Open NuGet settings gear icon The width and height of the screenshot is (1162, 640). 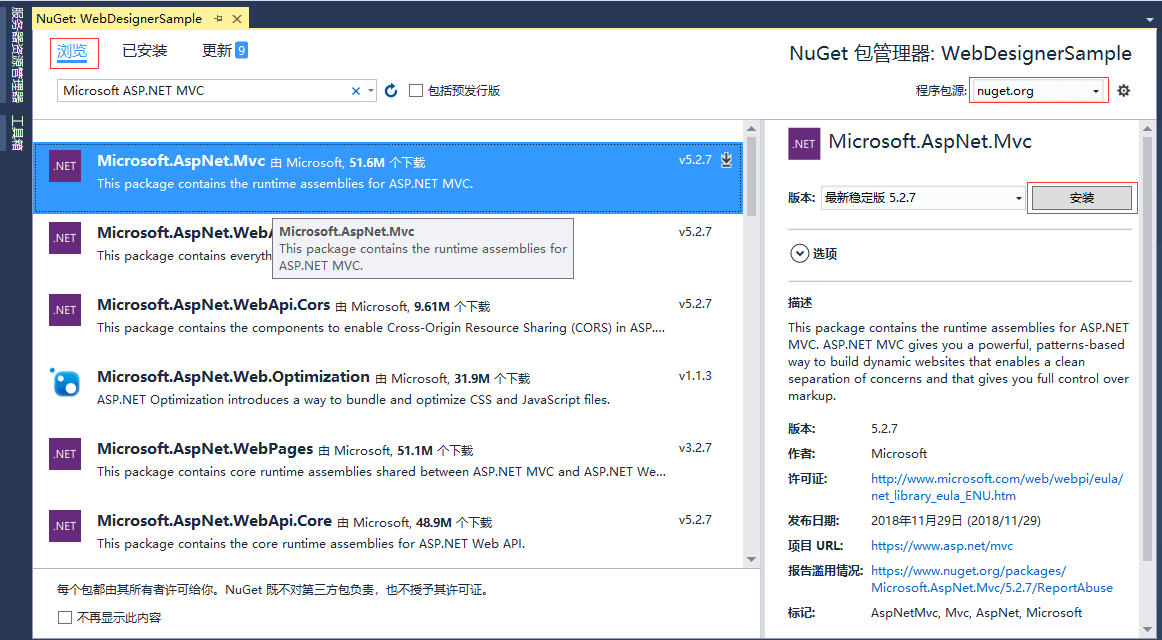pyautogui.click(x=1123, y=90)
